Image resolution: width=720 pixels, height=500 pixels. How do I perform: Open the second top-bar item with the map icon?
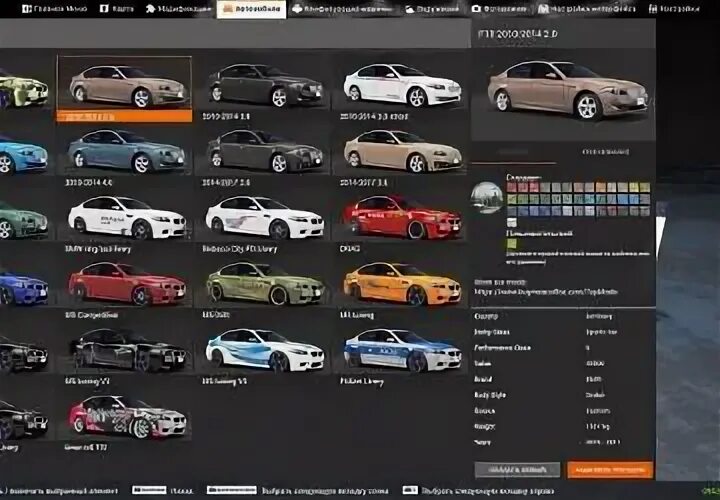(x=117, y=9)
